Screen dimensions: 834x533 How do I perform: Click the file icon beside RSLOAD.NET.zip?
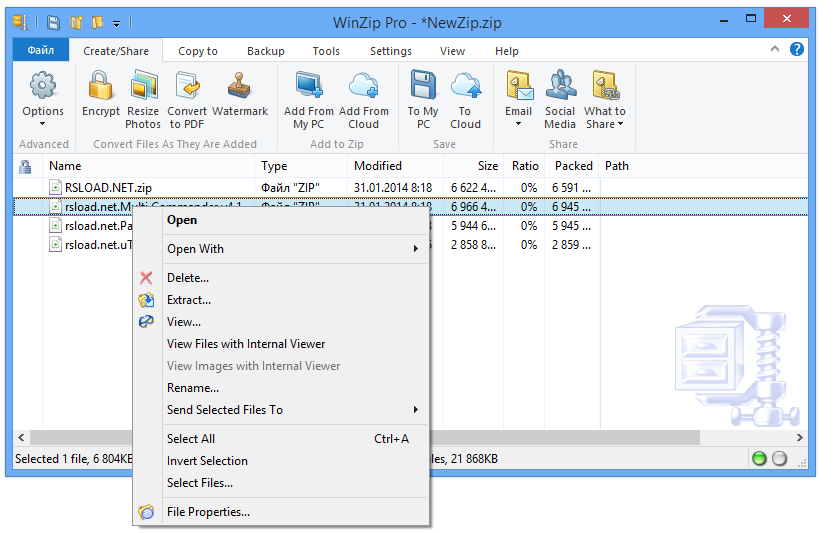tap(55, 187)
